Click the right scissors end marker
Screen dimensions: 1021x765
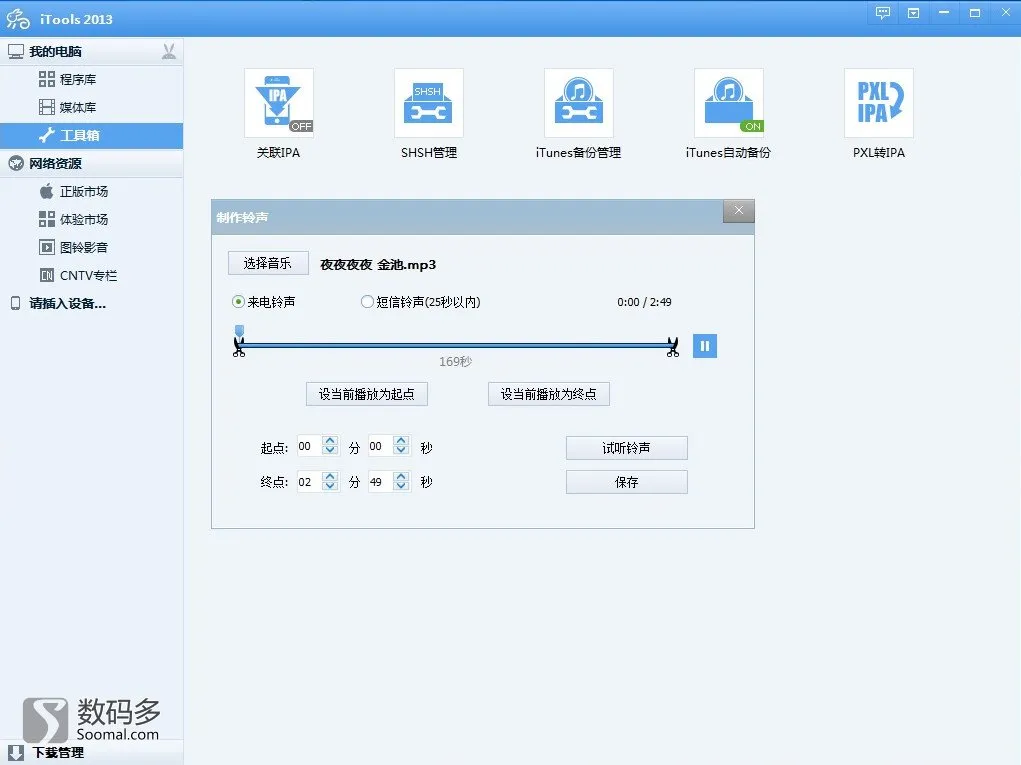tap(673, 348)
